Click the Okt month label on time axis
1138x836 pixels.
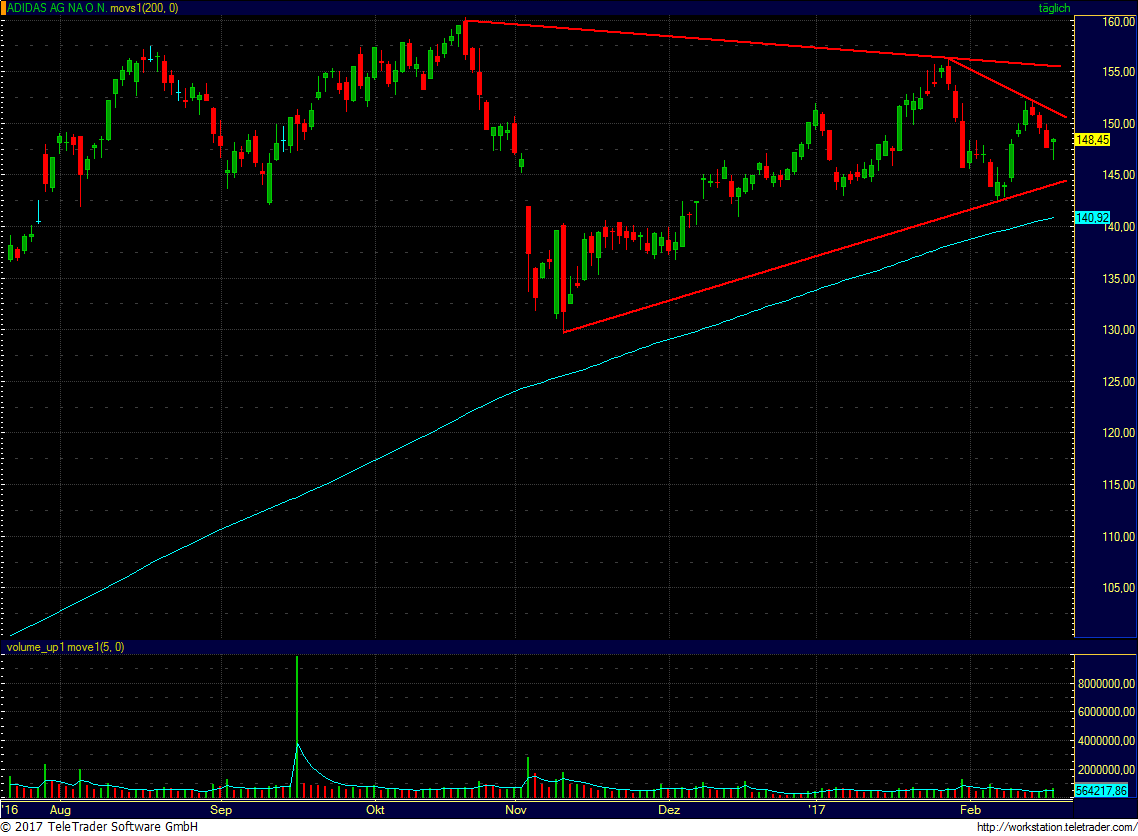[x=375, y=810]
